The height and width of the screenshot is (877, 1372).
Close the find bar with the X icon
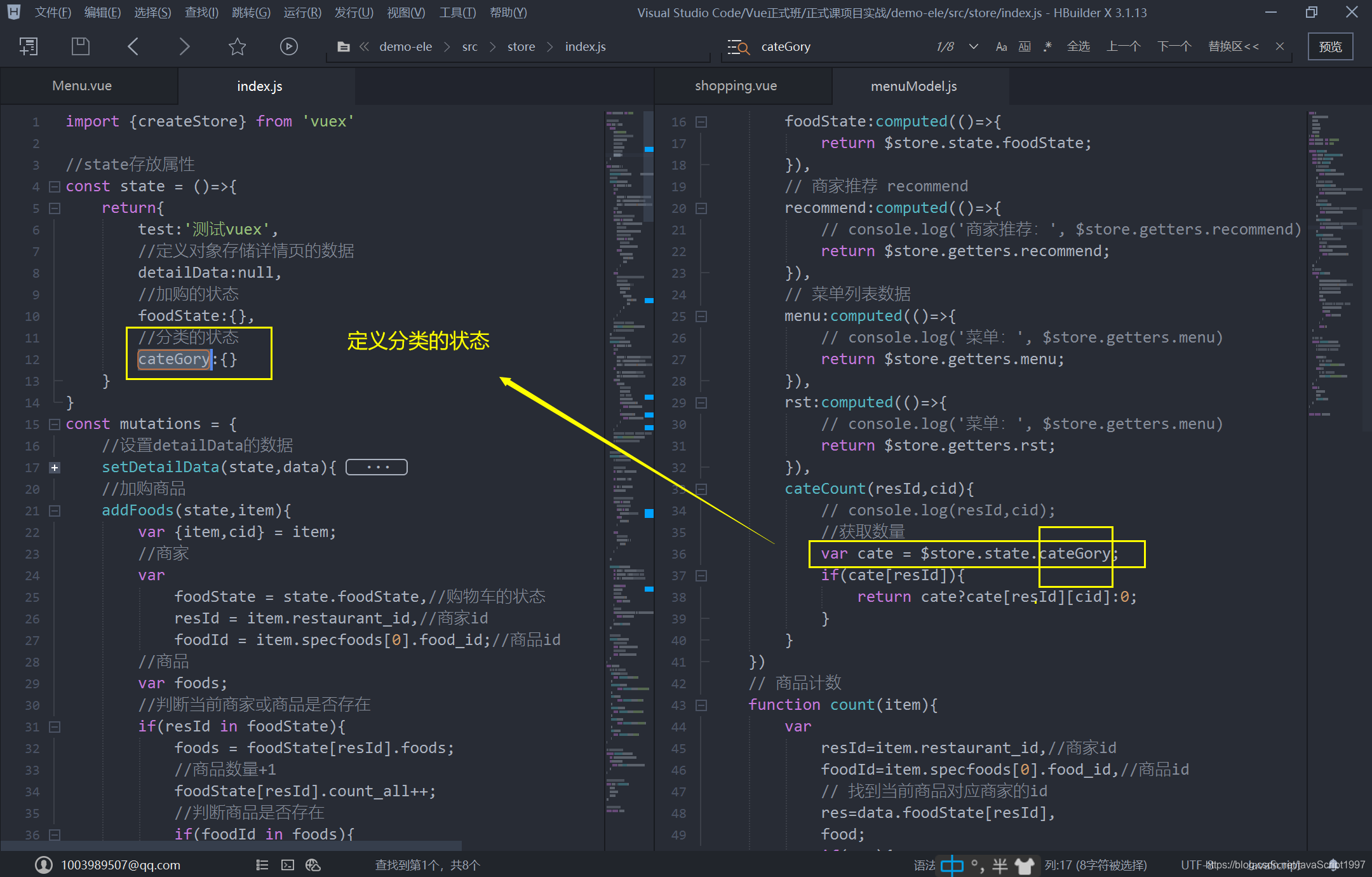point(1280,46)
